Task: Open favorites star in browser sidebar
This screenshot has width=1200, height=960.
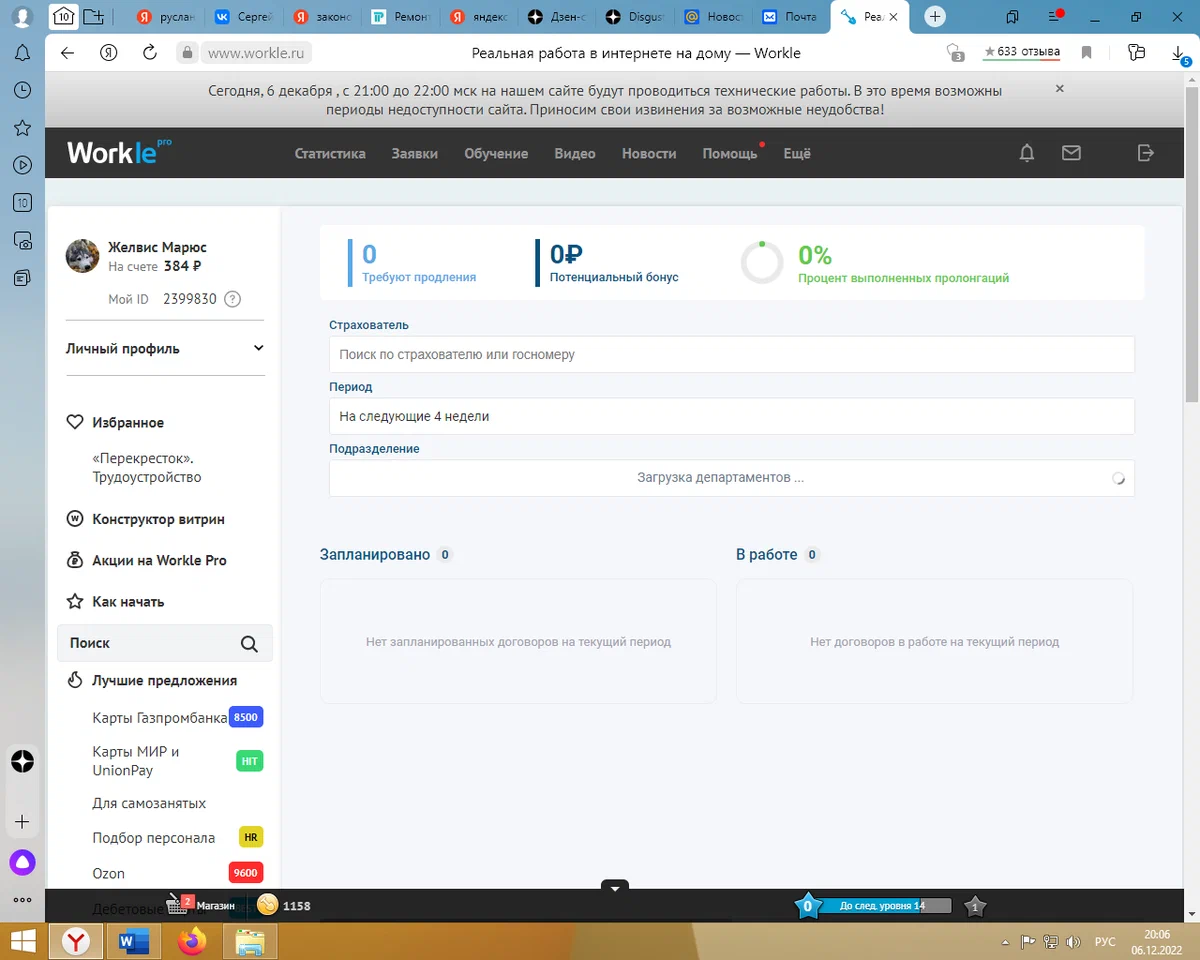Action: click(22, 128)
